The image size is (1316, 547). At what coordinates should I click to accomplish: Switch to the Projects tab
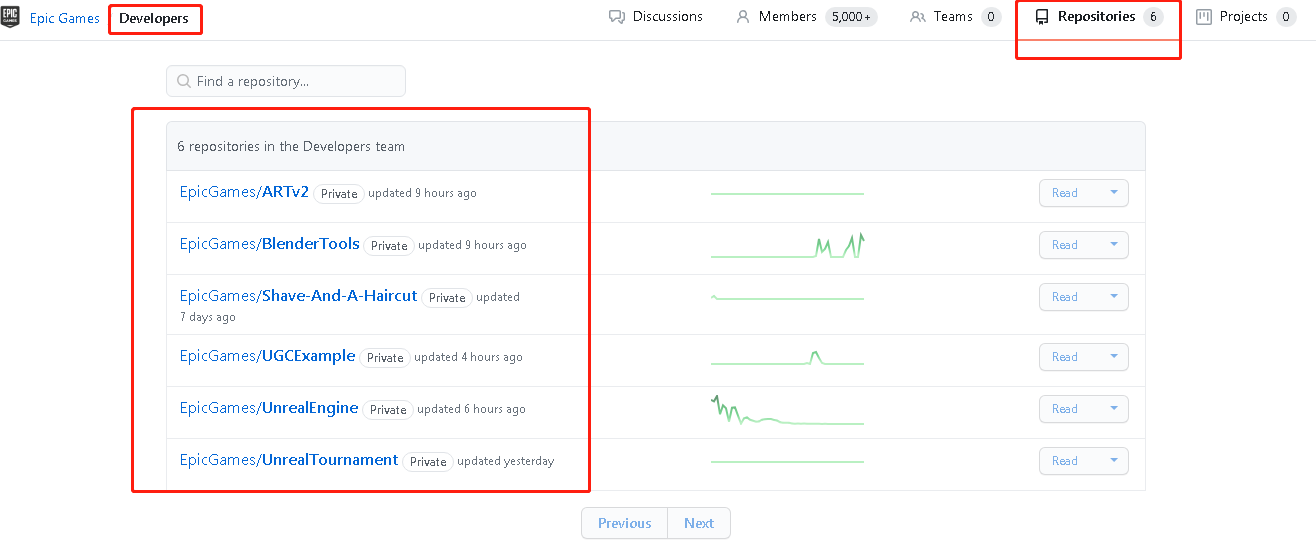tap(1246, 17)
